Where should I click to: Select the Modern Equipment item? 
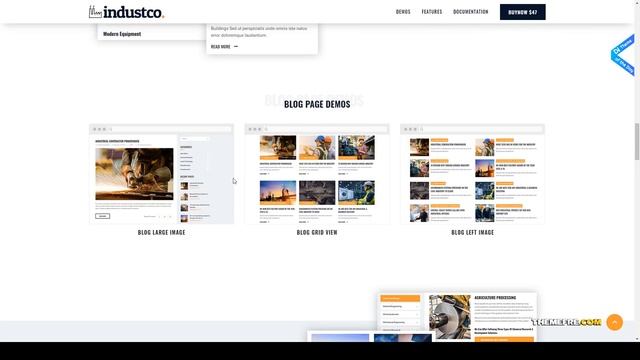point(122,34)
